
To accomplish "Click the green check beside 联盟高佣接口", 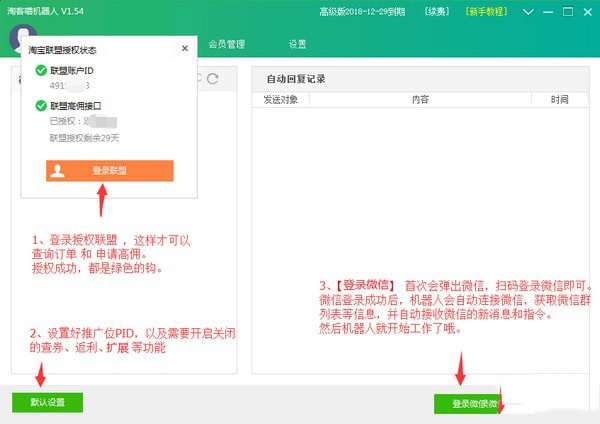I will click(x=41, y=106).
